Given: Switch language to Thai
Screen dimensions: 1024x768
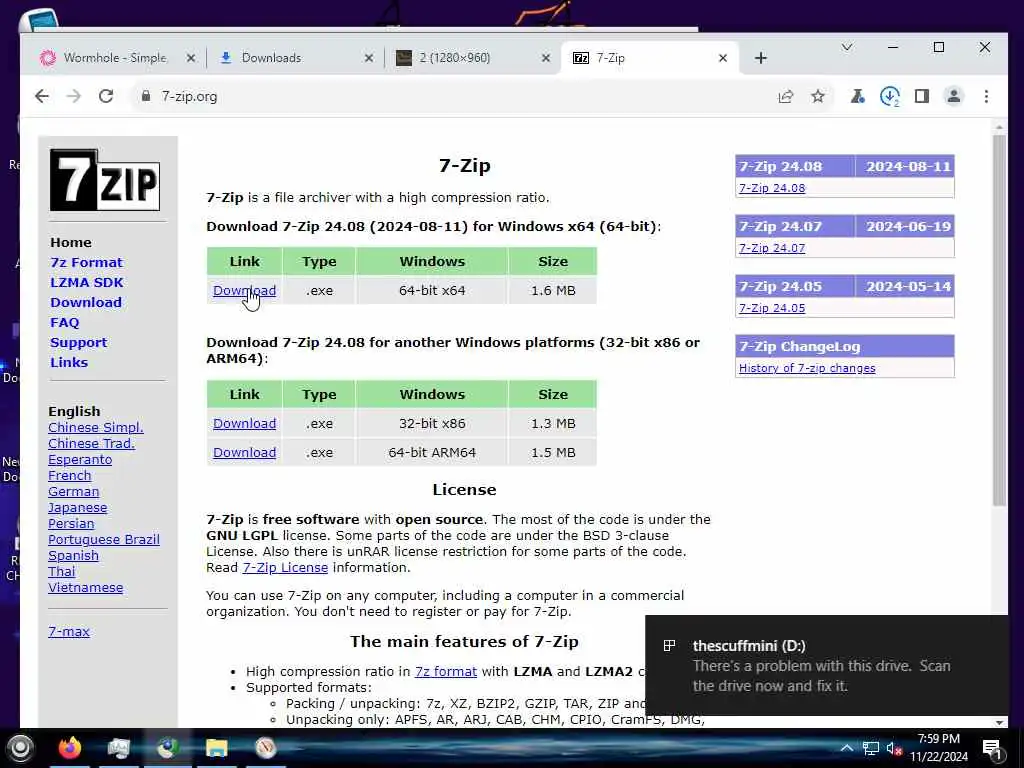Looking at the screenshot, I should [x=61, y=571].
